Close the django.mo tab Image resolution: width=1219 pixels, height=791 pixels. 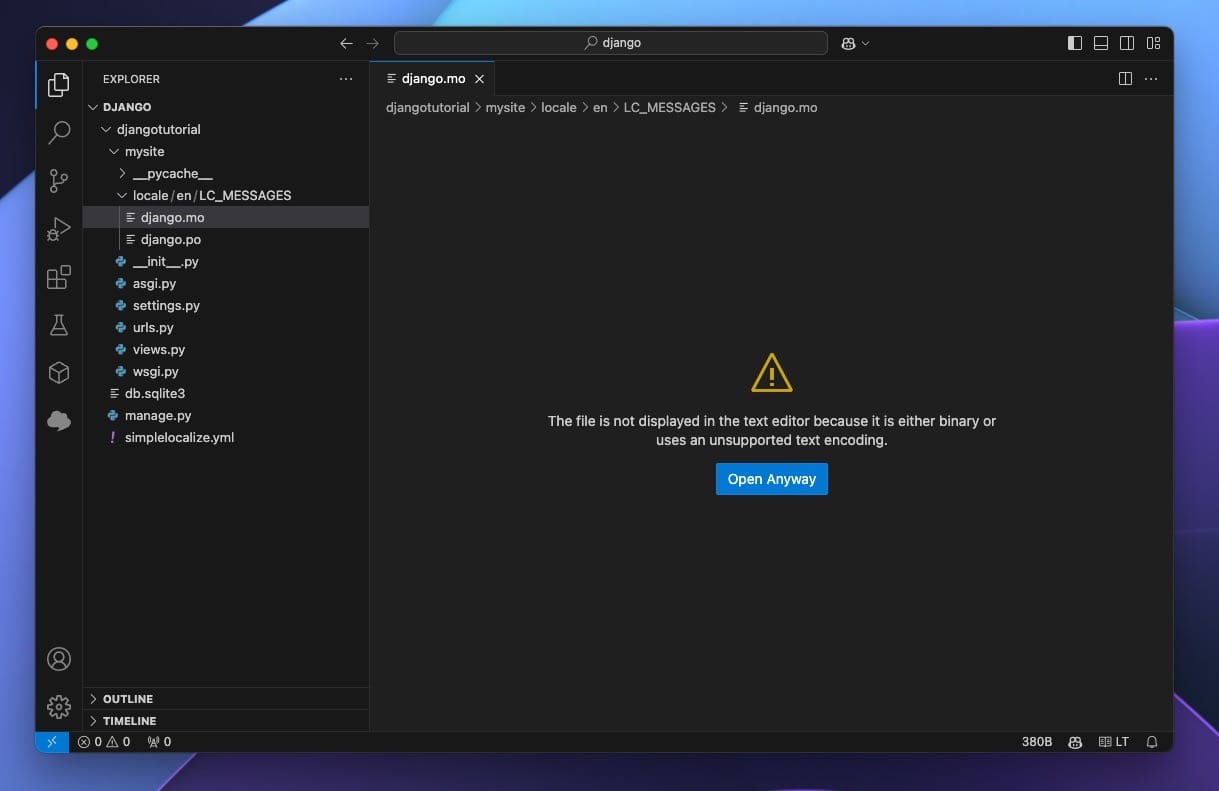point(479,78)
